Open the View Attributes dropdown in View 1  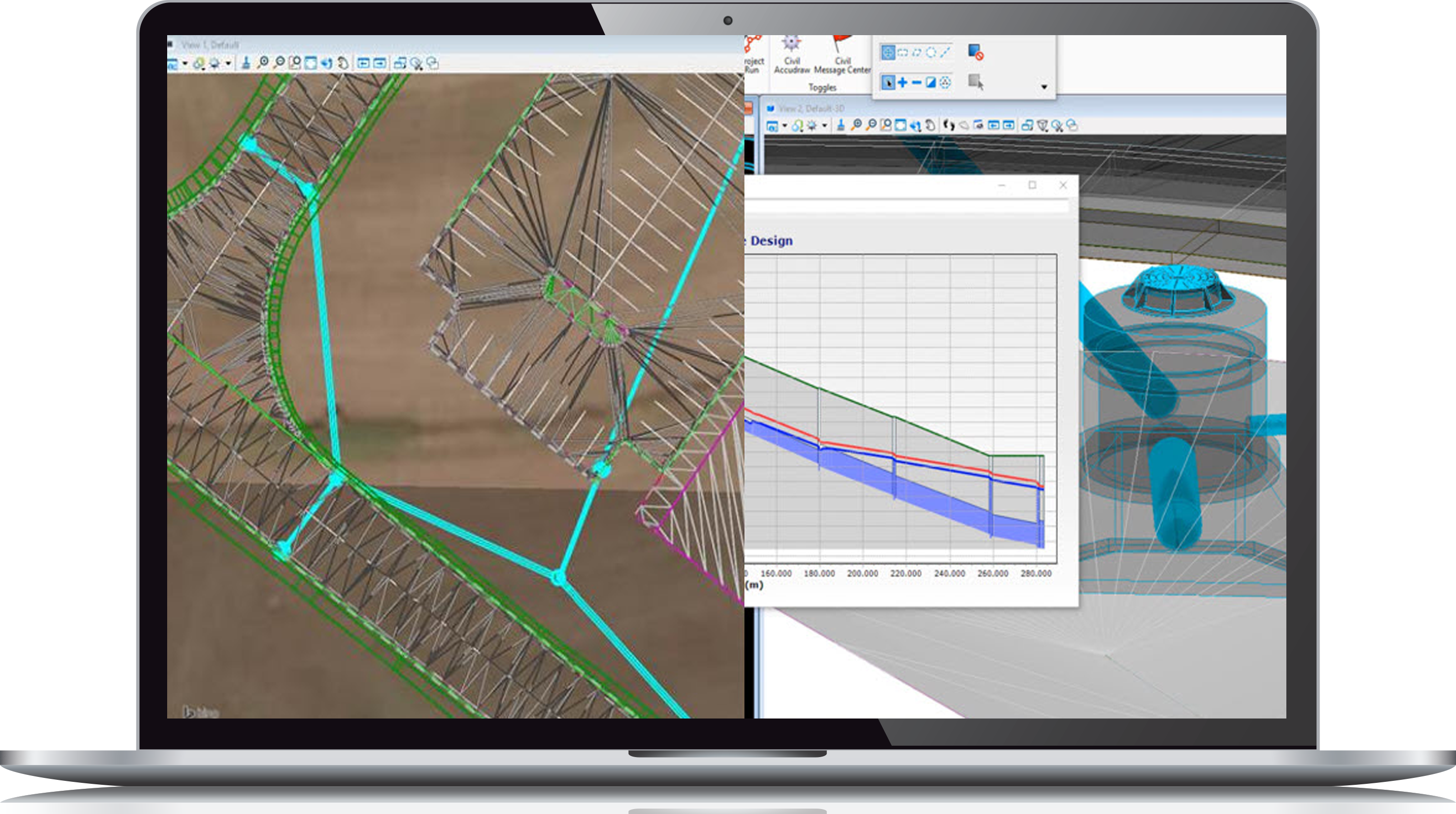185,63
